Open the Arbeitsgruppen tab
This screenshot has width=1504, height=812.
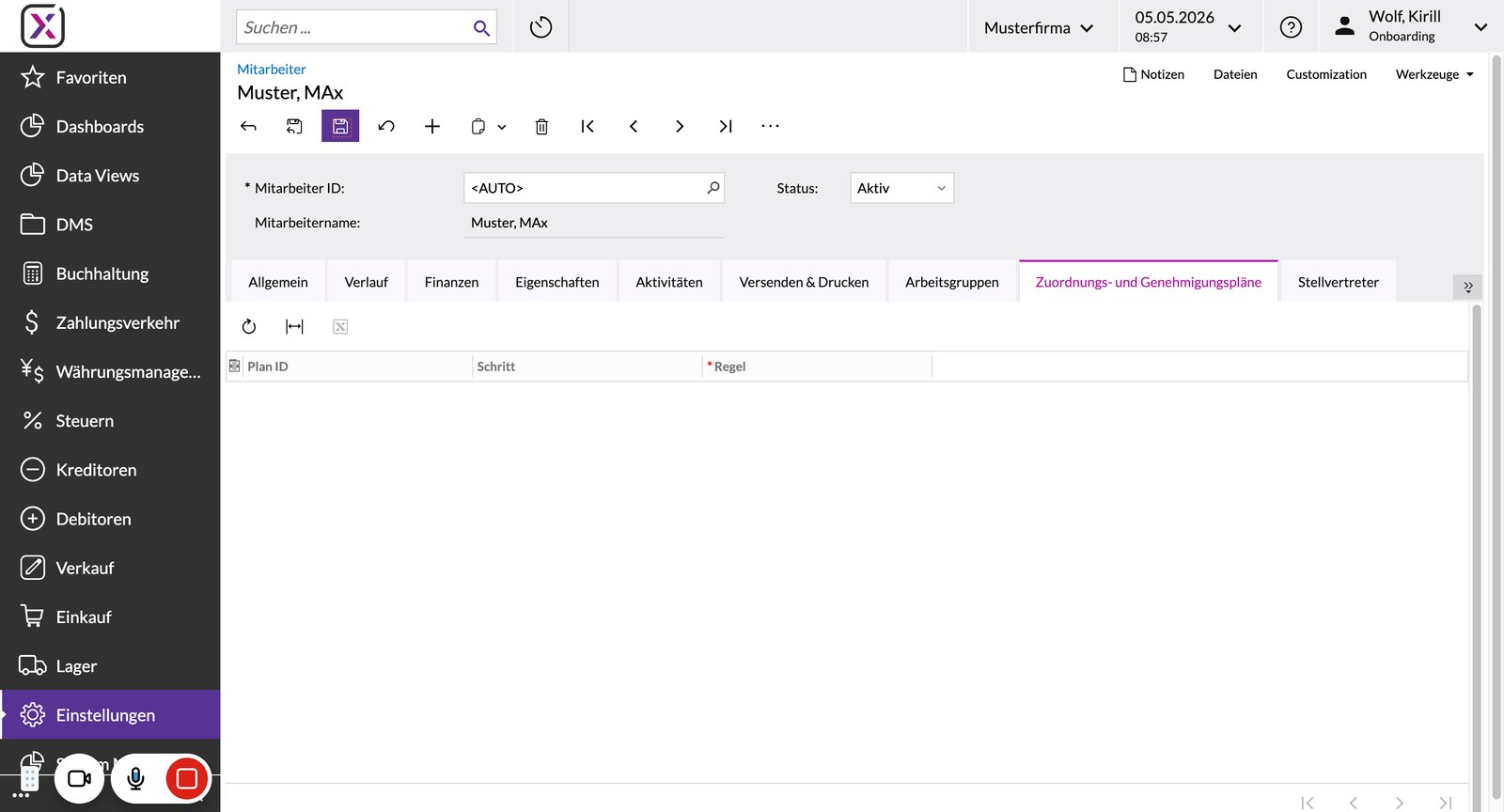tap(952, 282)
